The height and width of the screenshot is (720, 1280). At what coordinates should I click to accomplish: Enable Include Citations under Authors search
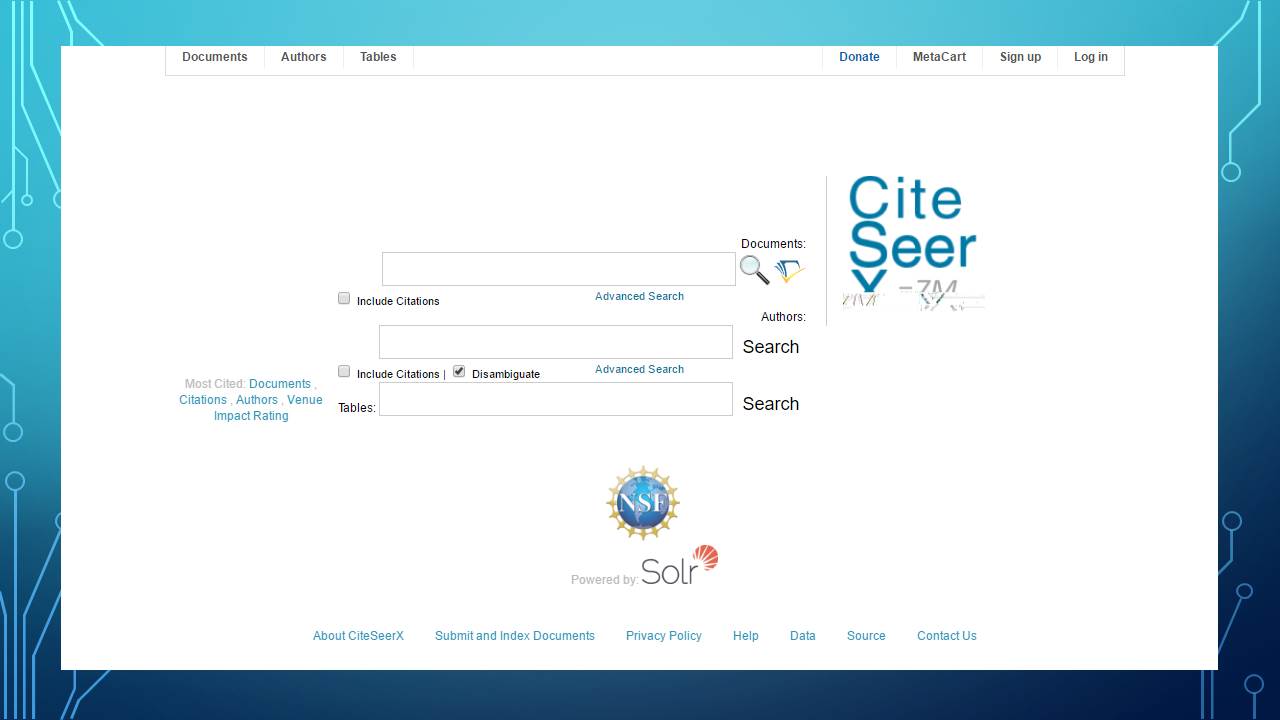click(x=344, y=371)
